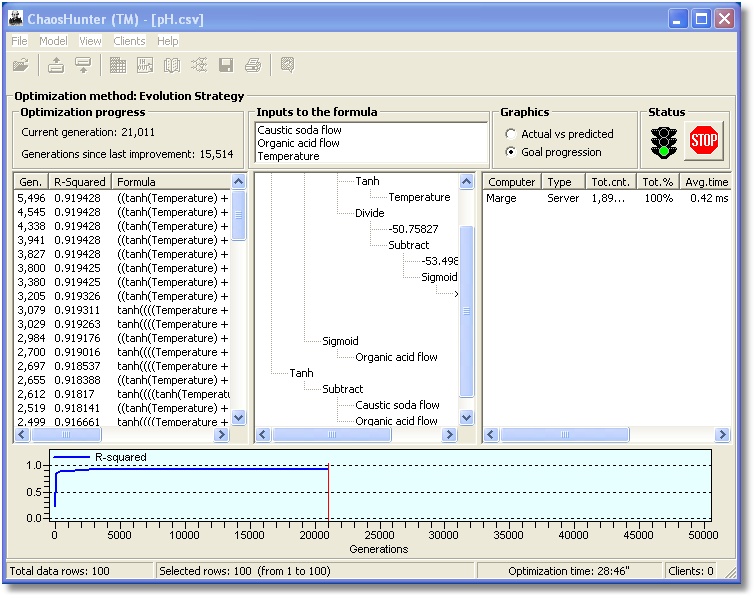The image size is (755, 598).
Task: Click horizontal scrollbar thumb in clients table
Action: (564, 435)
